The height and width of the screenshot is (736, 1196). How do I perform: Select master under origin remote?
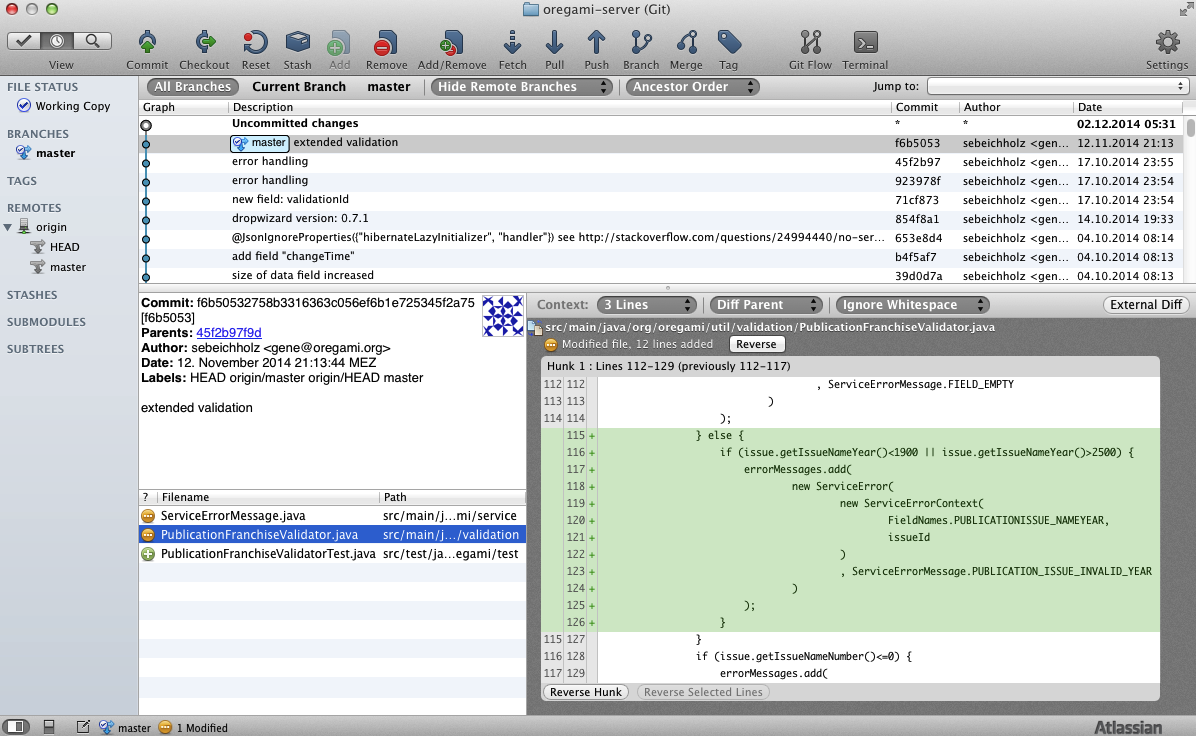[68, 267]
